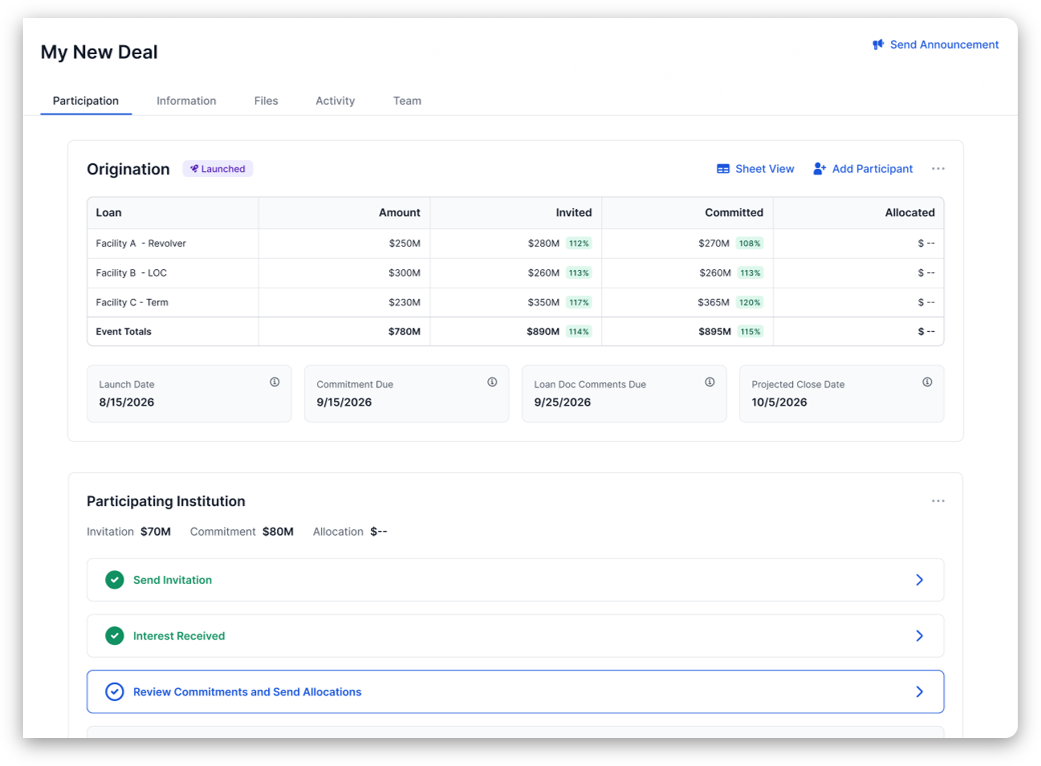Click the Facility C - Term row
Viewport: 1041px width, 766px height.
tap(515, 302)
